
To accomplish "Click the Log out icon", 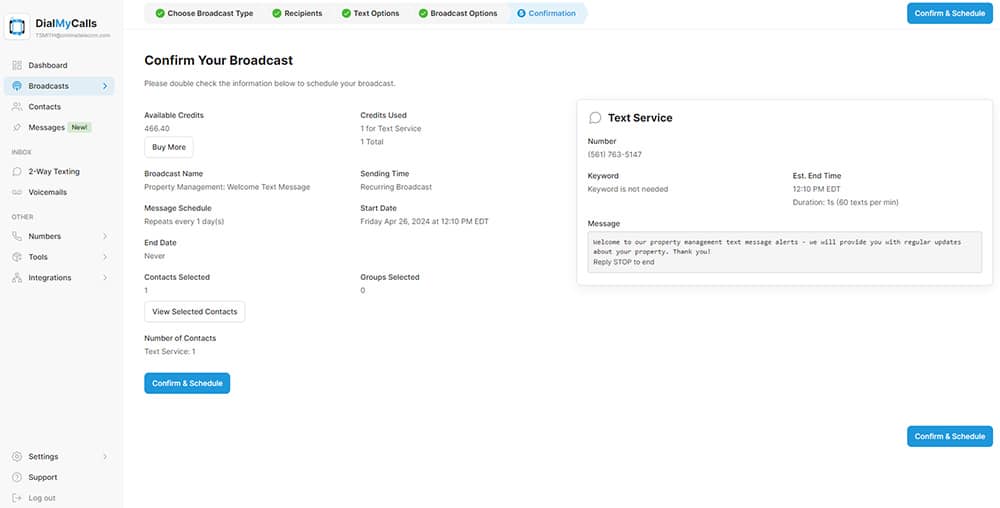I will click(17, 498).
